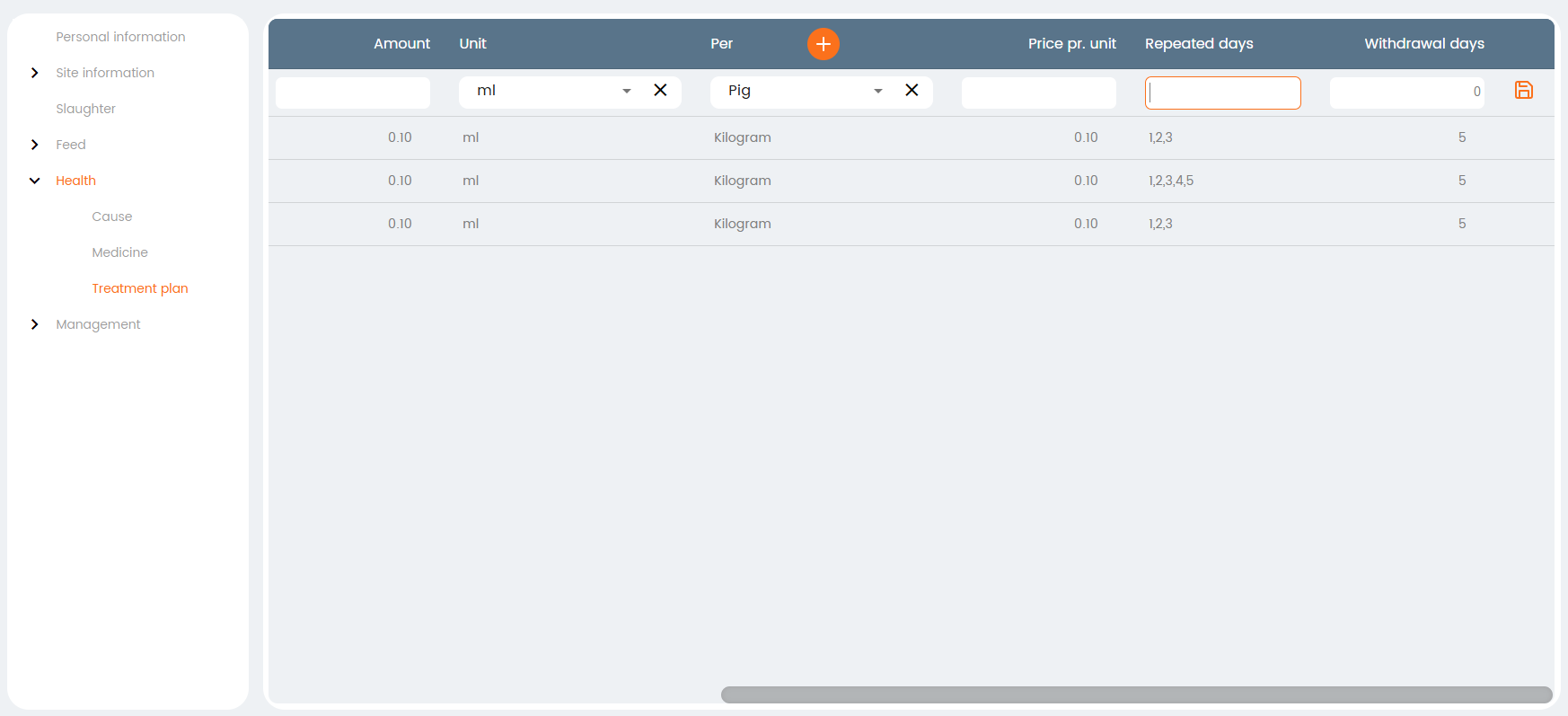Expand the Site information menu
The image size is (1568, 716).
coord(34,73)
